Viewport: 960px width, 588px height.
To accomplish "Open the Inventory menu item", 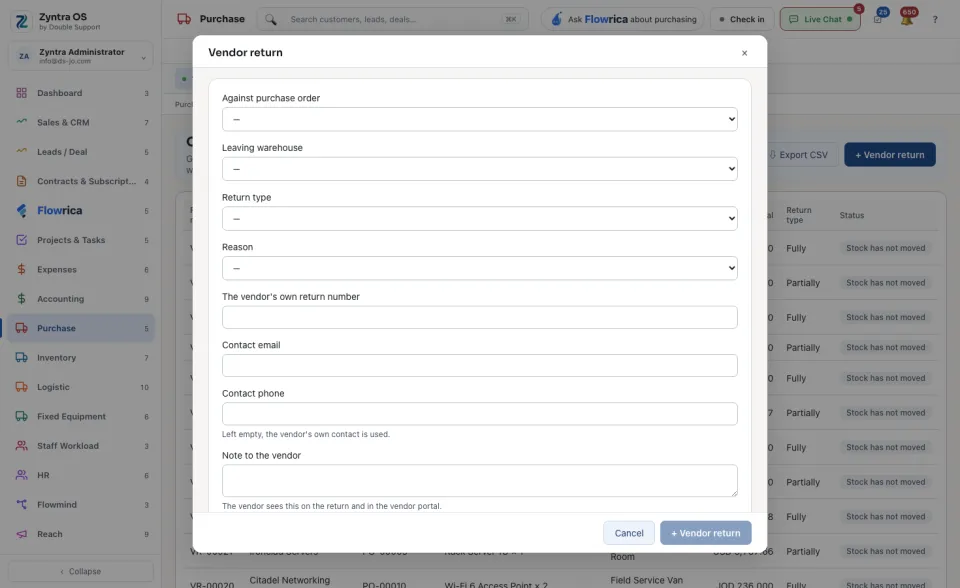I will click(80, 358).
